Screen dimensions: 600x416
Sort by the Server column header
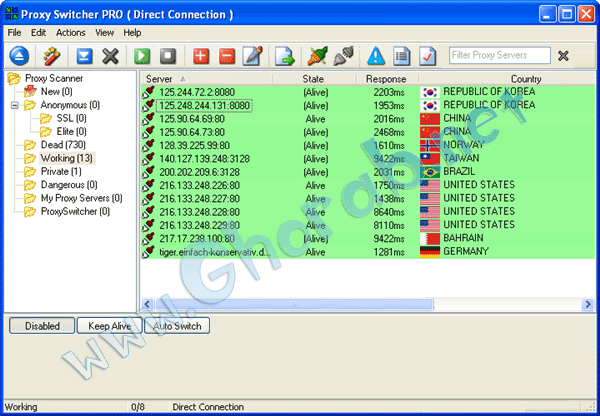[206, 79]
